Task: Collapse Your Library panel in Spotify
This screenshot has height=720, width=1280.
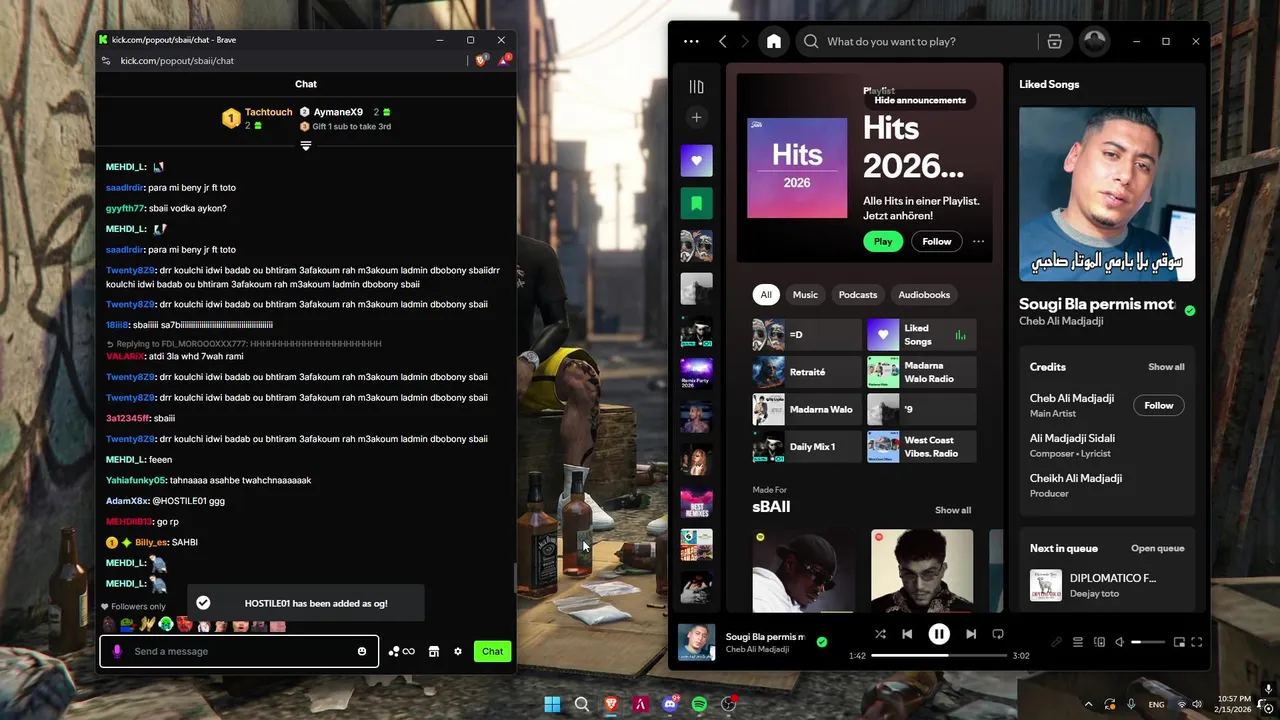Action: pyautogui.click(x=697, y=87)
